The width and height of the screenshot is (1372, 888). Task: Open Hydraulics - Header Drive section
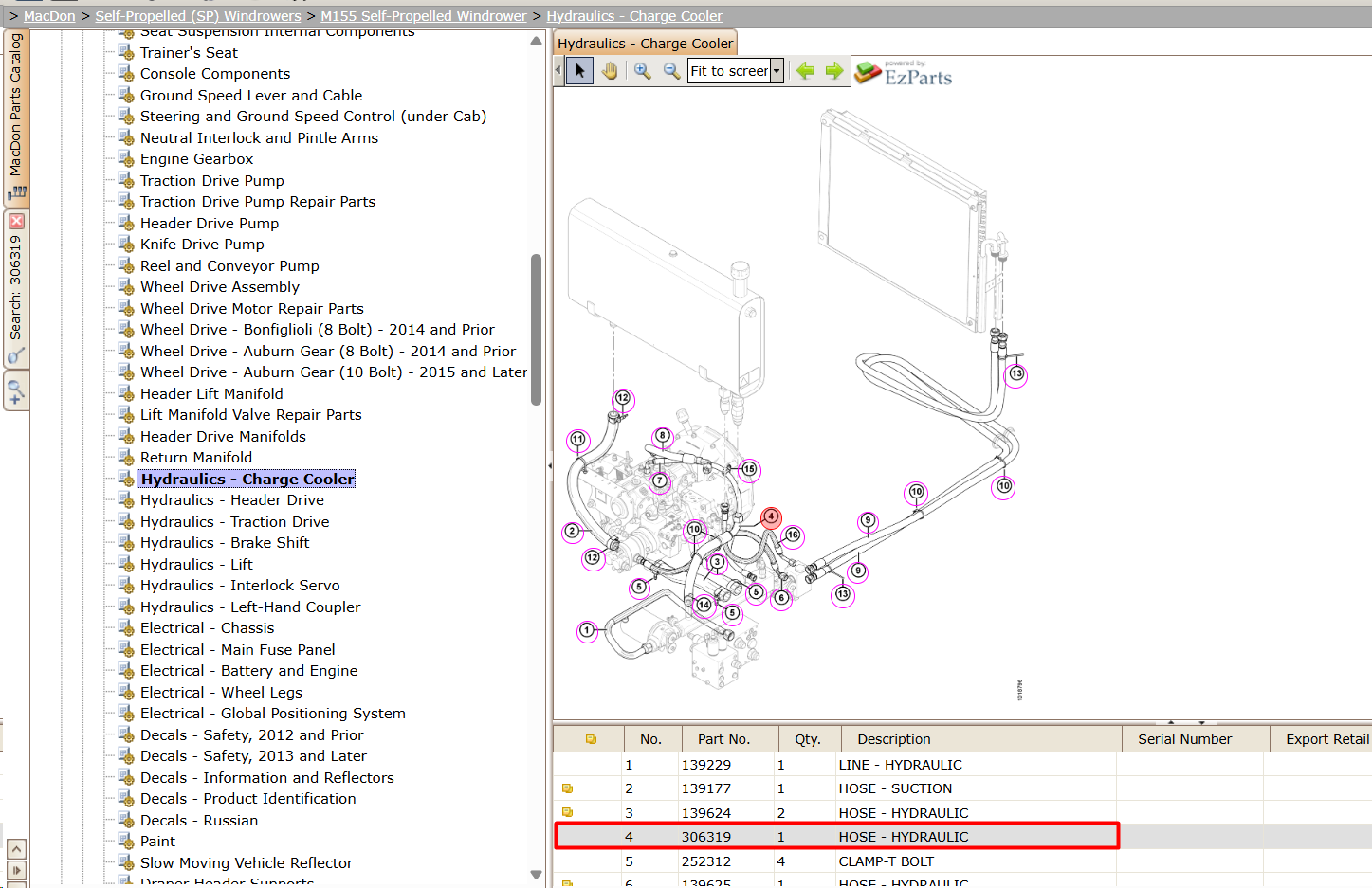(232, 500)
